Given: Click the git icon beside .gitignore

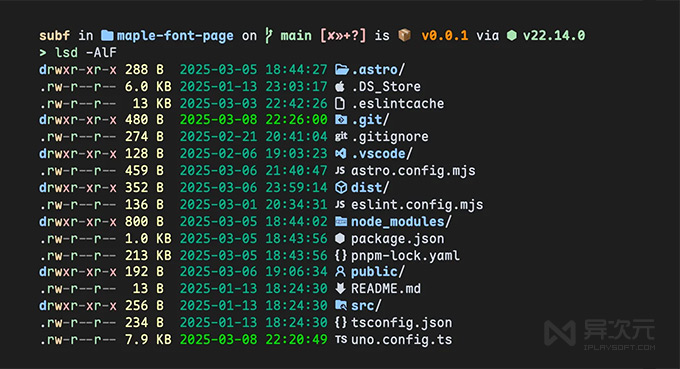Looking at the screenshot, I should 341,137.
